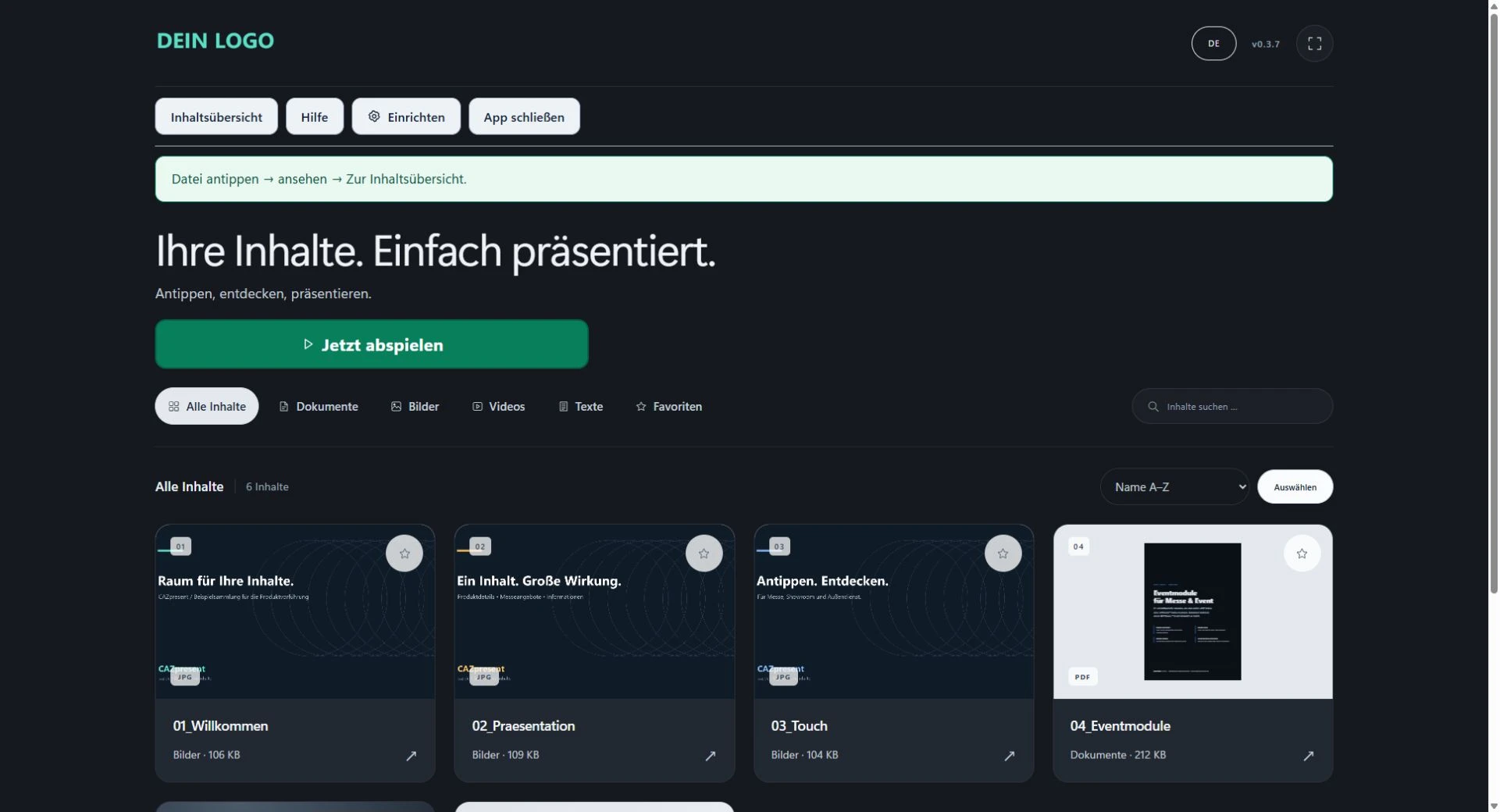The width and height of the screenshot is (1500, 812).
Task: Open 01_Willkommen via arrow icon
Action: (412, 756)
